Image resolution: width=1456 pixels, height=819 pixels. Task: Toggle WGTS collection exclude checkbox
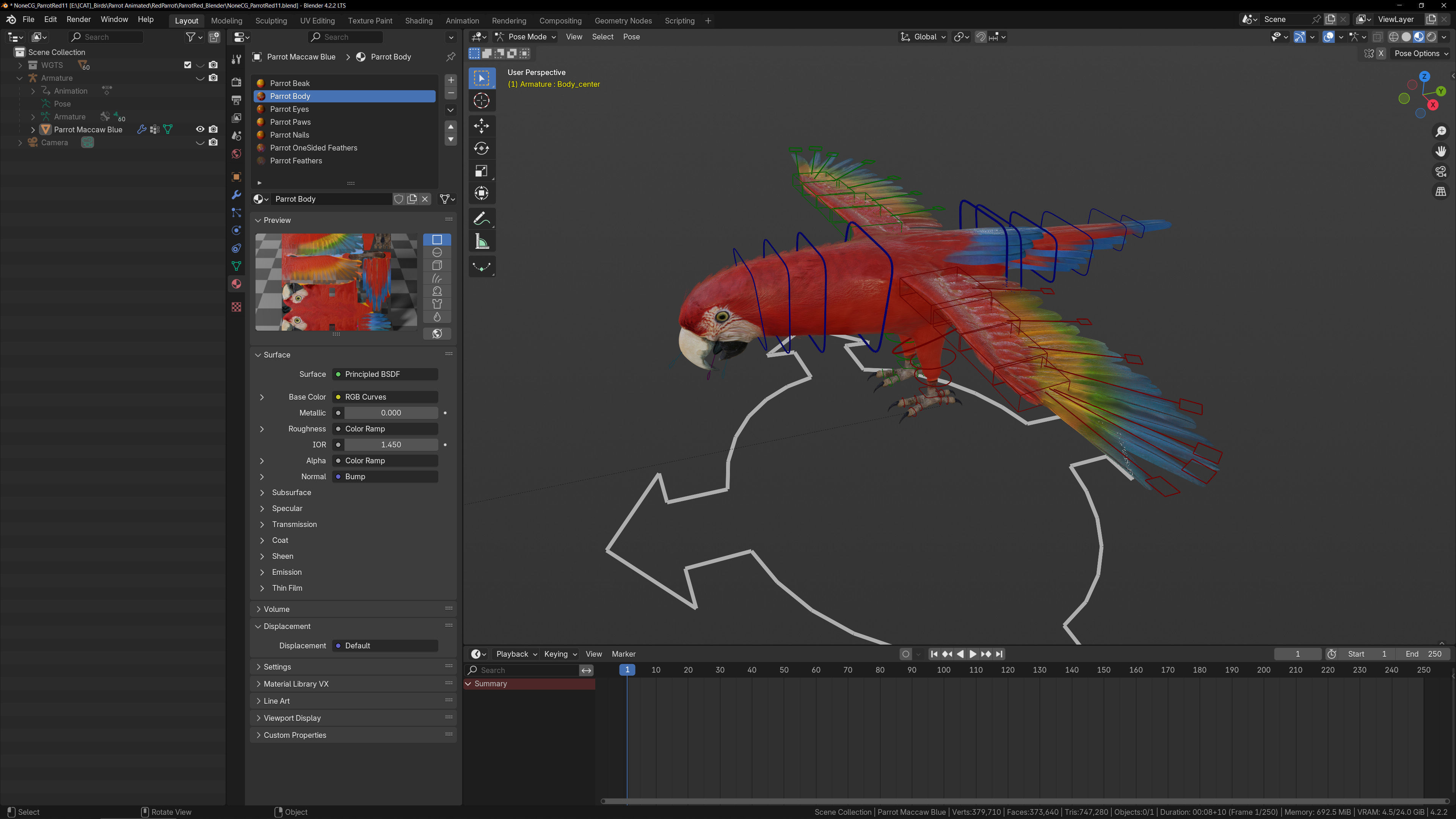point(188,65)
